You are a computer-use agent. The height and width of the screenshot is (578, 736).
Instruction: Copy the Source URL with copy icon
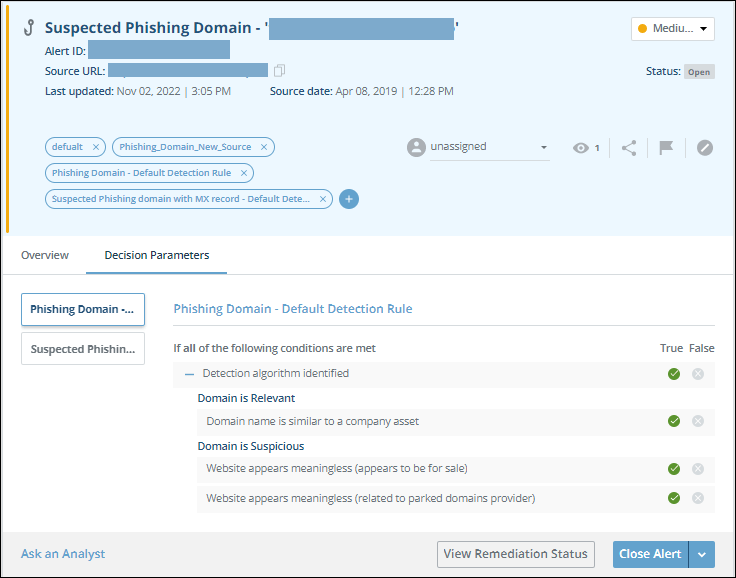(x=280, y=70)
